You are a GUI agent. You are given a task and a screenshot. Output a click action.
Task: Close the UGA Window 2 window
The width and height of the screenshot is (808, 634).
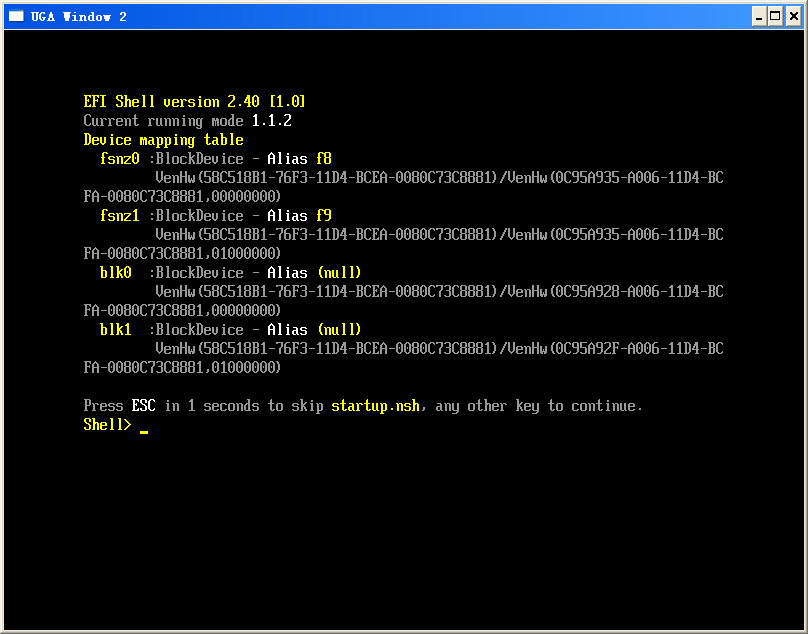tap(794, 16)
